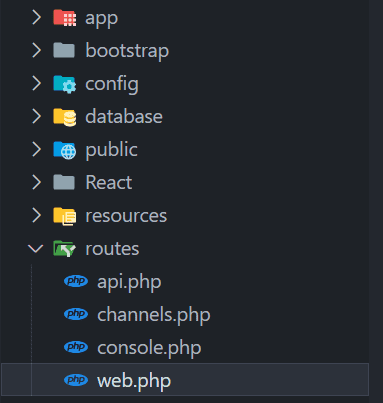
Task: Expand the config folder chevron
Action: coord(36,83)
